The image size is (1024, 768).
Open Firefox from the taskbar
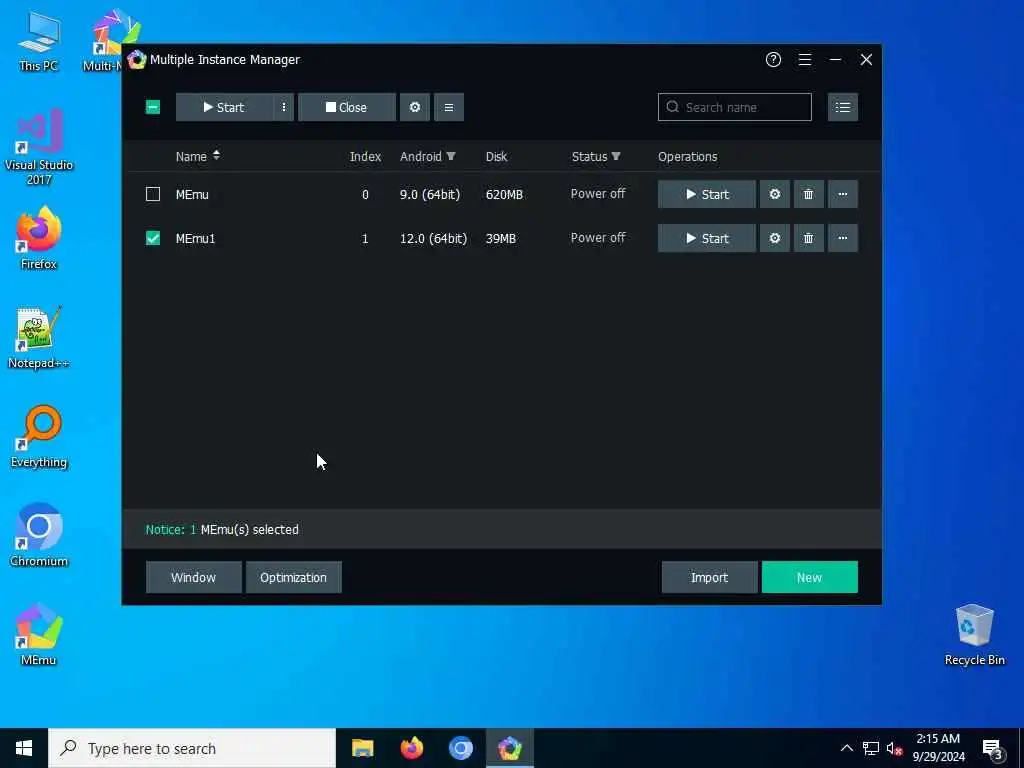[411, 748]
